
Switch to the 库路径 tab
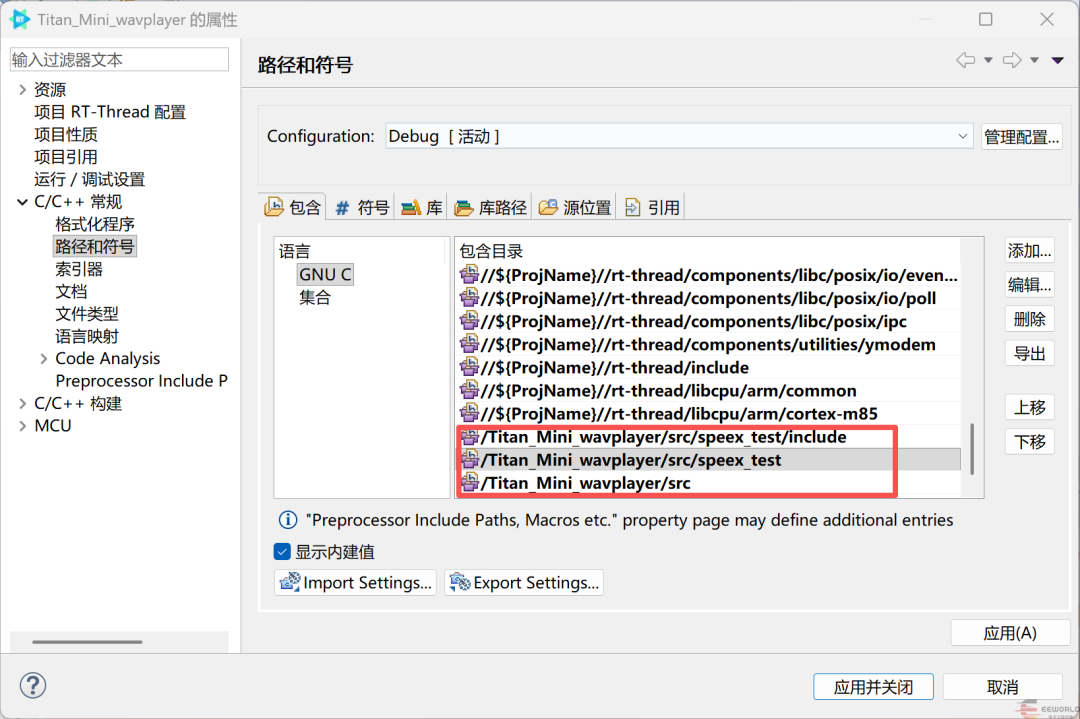click(490, 207)
